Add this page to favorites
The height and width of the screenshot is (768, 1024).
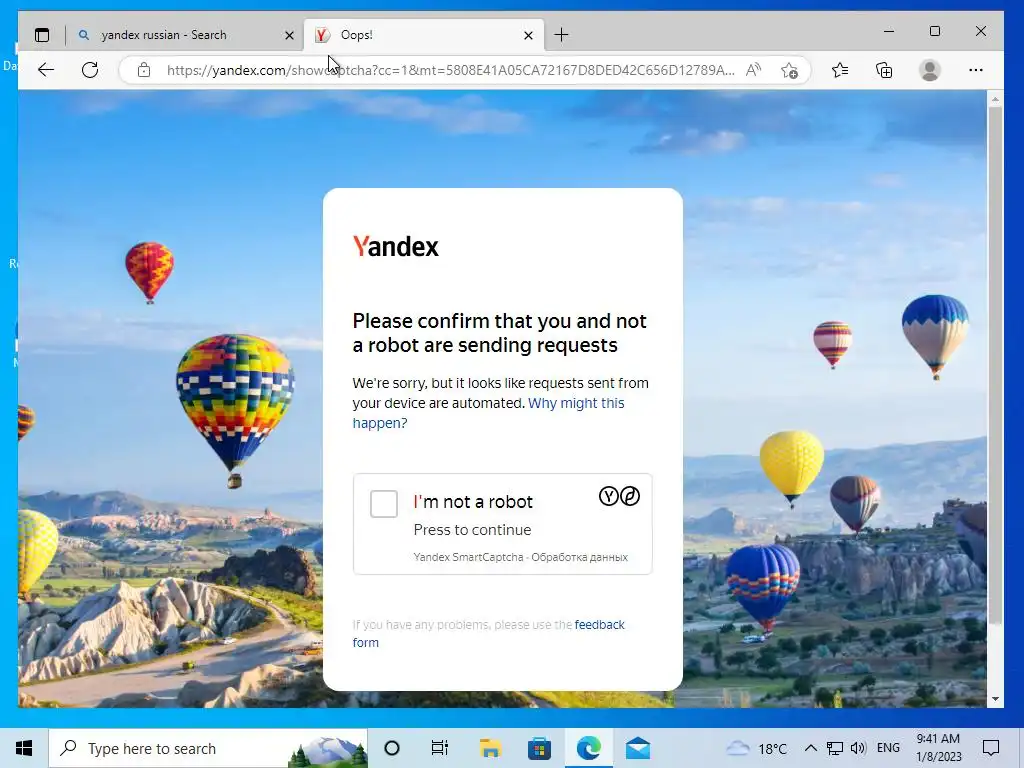tap(790, 70)
